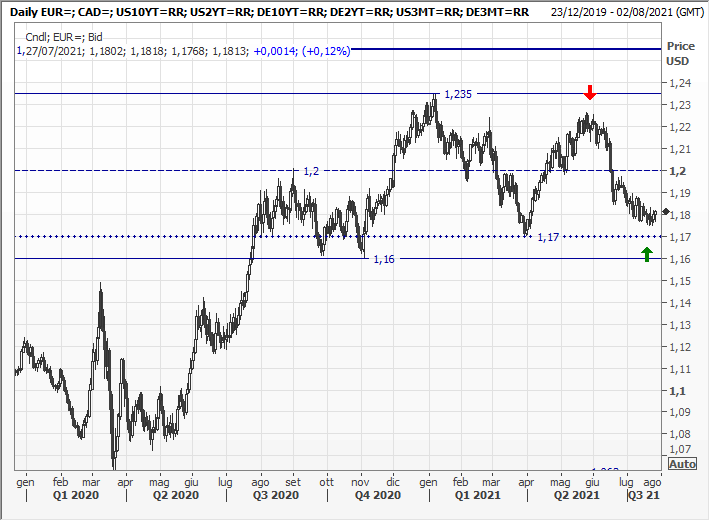Viewport: 710px width, 521px height.
Task: Select the 1,16 support line label
Action: pyautogui.click(x=384, y=260)
